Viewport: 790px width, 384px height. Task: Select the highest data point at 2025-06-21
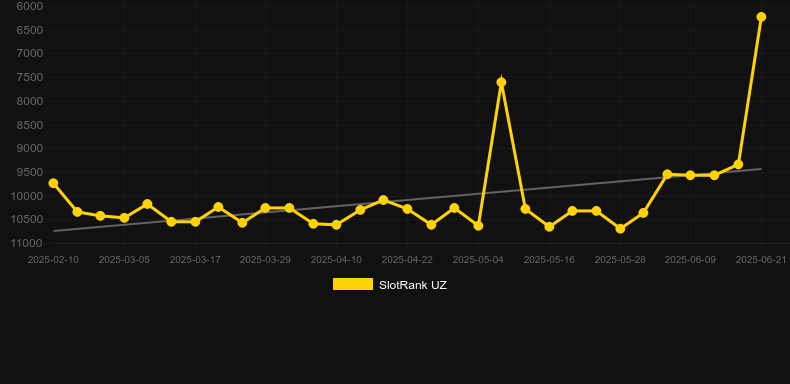[x=761, y=17]
